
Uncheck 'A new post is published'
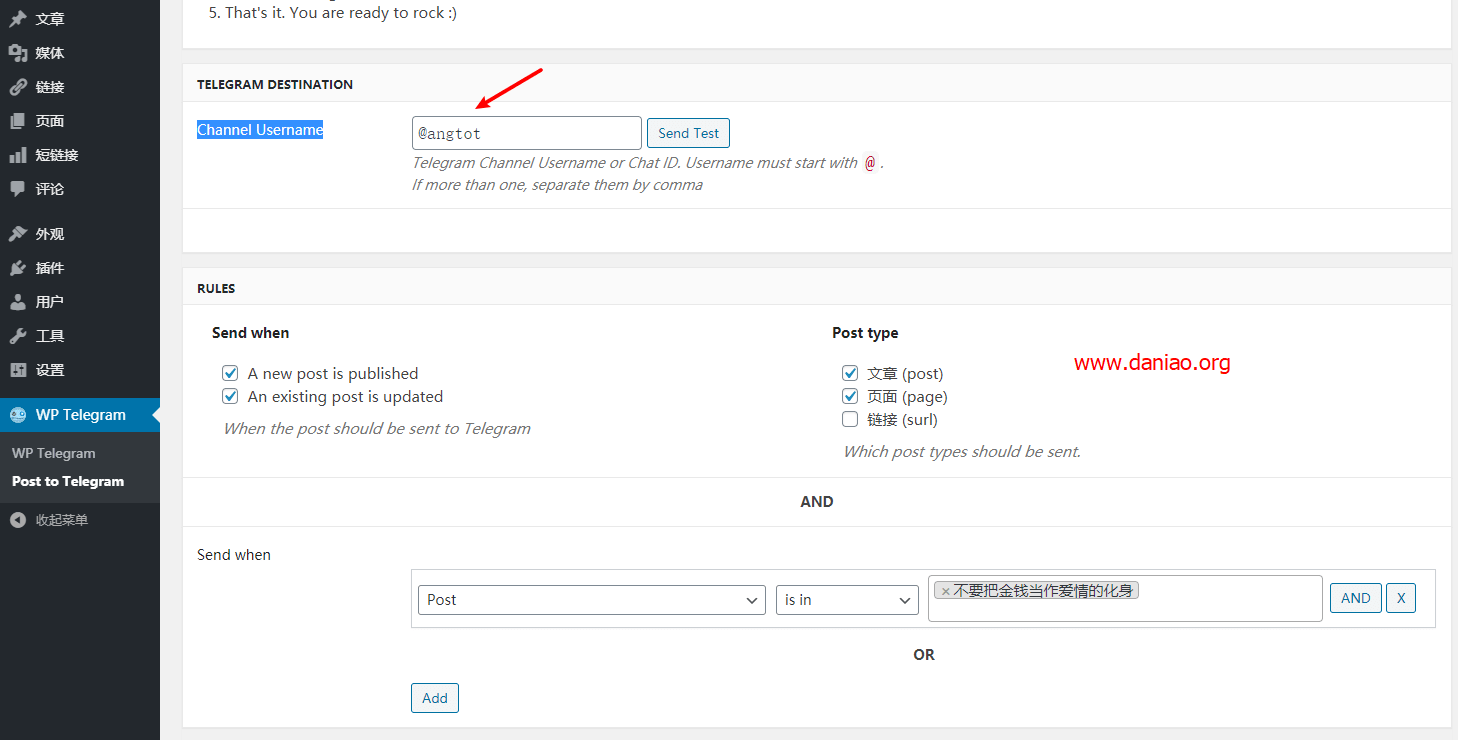point(230,373)
